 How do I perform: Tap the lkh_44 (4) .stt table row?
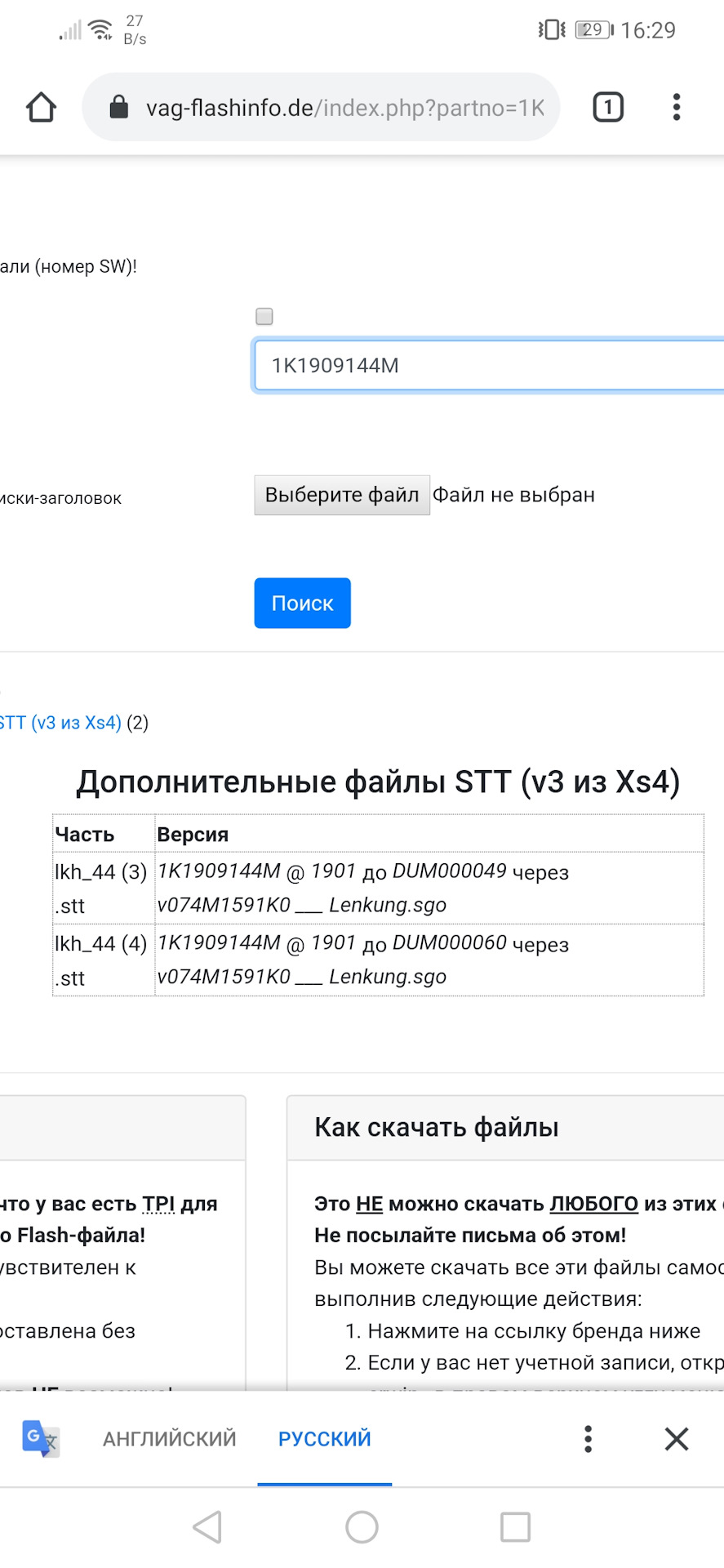378,960
